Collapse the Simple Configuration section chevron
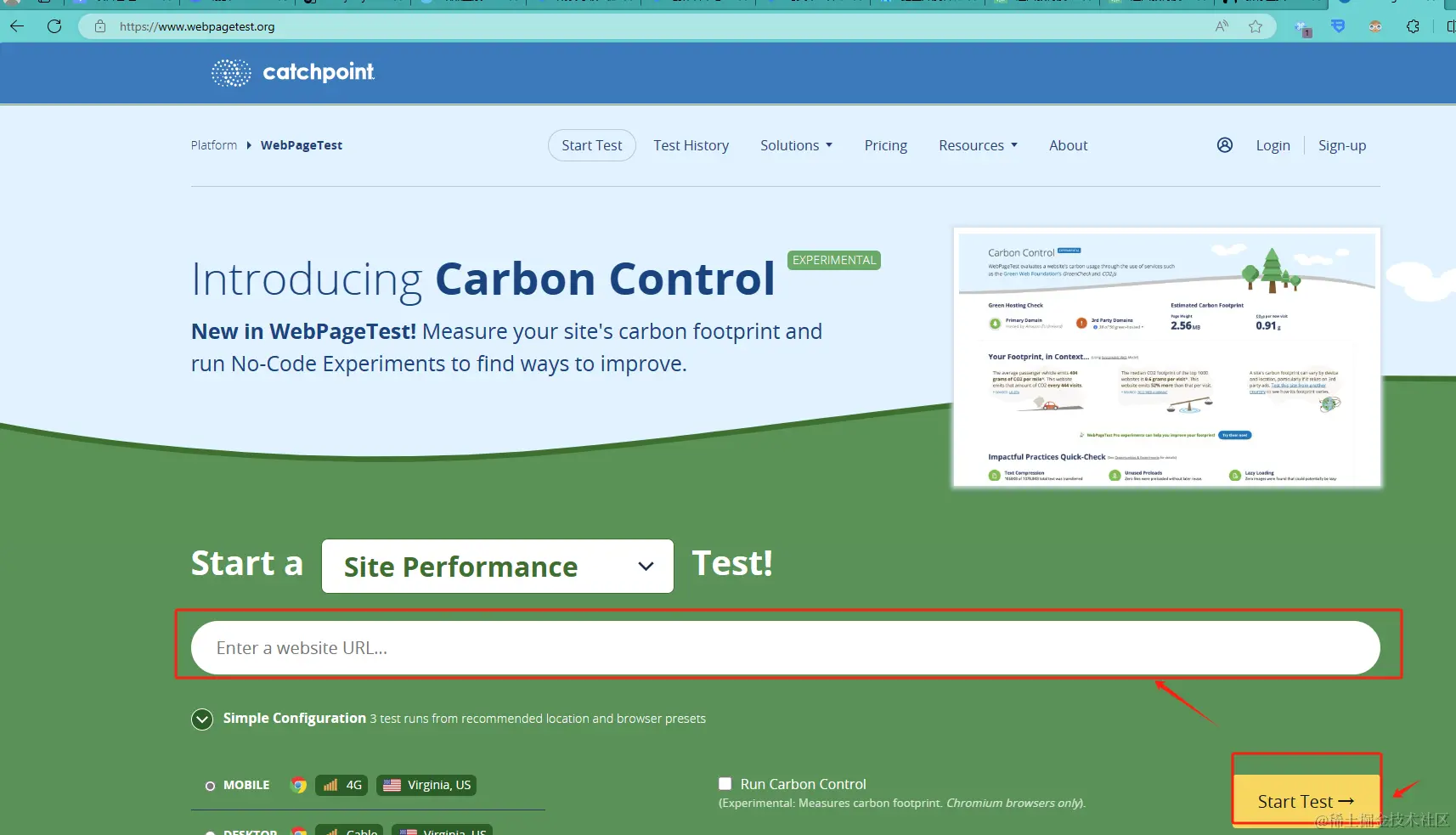The image size is (1456, 835). (x=202, y=719)
